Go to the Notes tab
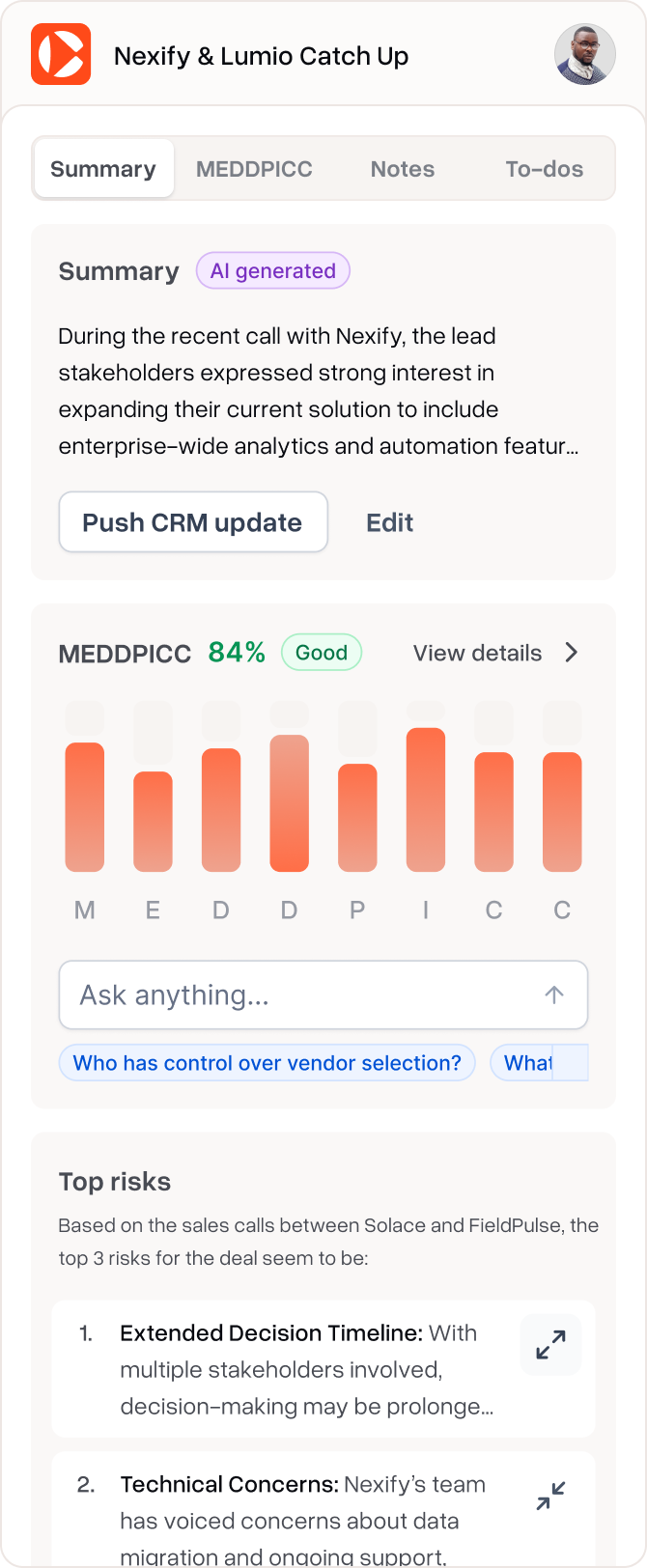 click(x=403, y=169)
